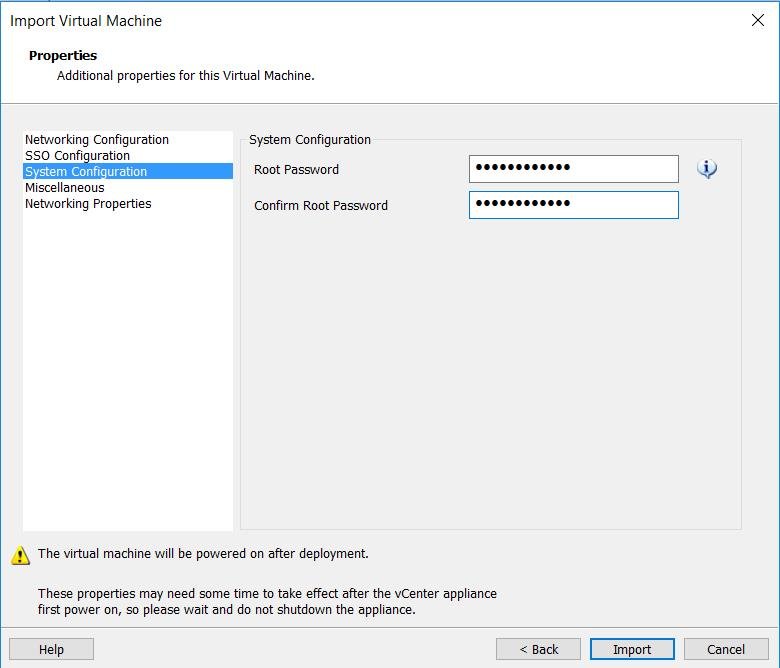The image size is (780, 668).
Task: Select Networking Configuration in the category list
Action: 97,140
